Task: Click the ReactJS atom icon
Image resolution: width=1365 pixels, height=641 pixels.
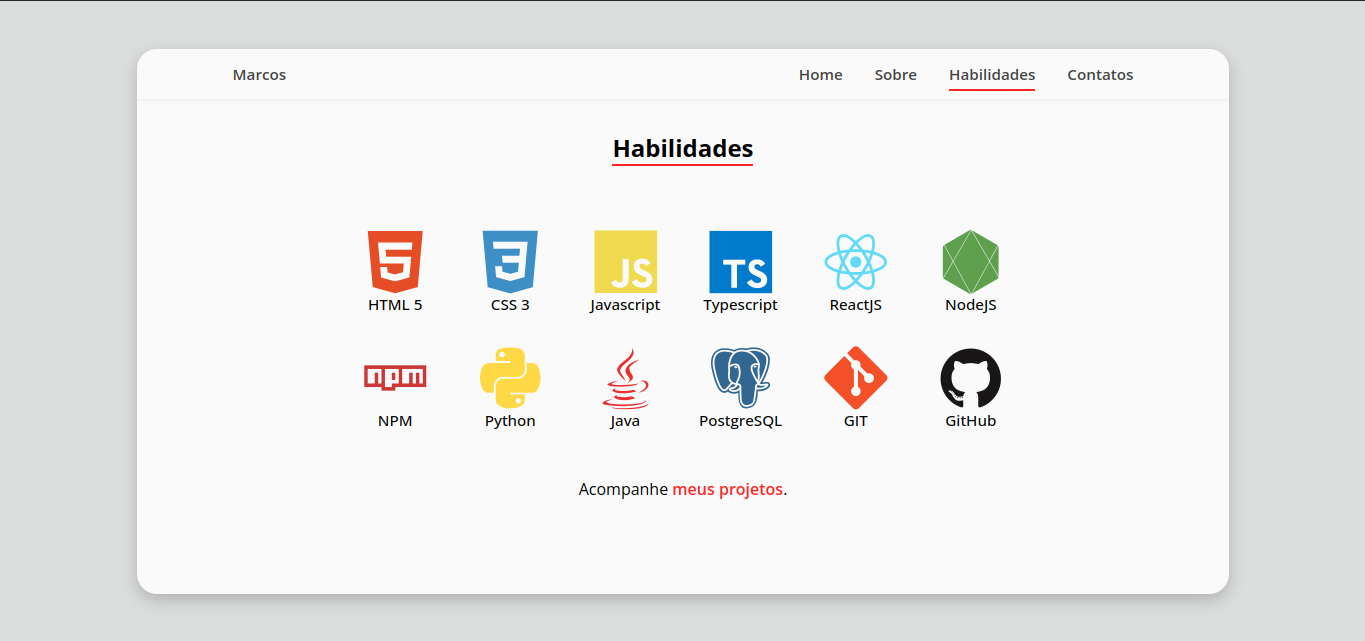Action: point(856,262)
